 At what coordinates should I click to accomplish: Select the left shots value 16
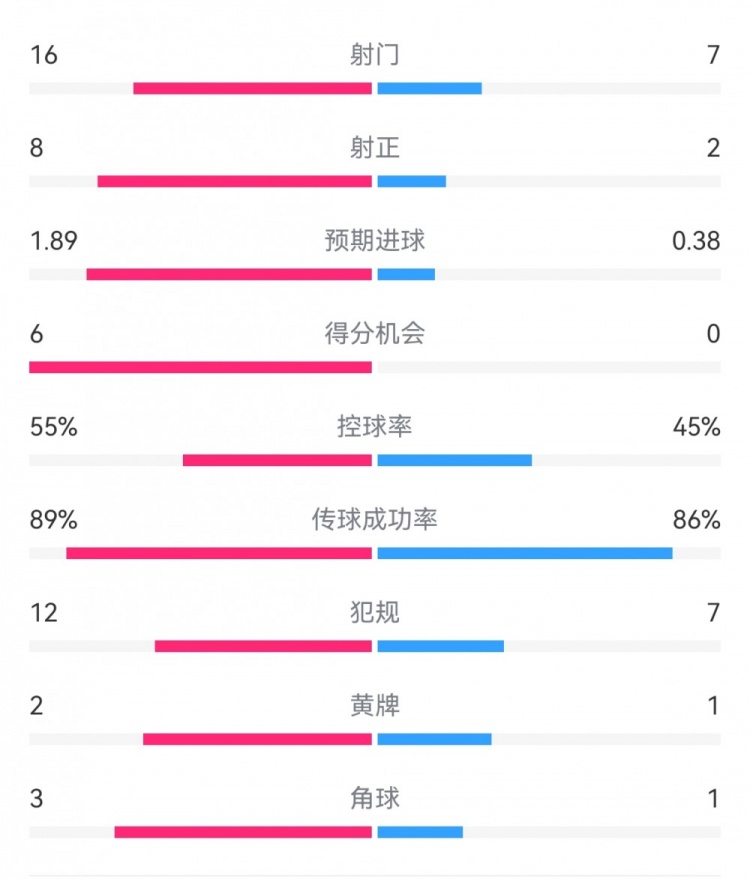[x=44, y=55]
